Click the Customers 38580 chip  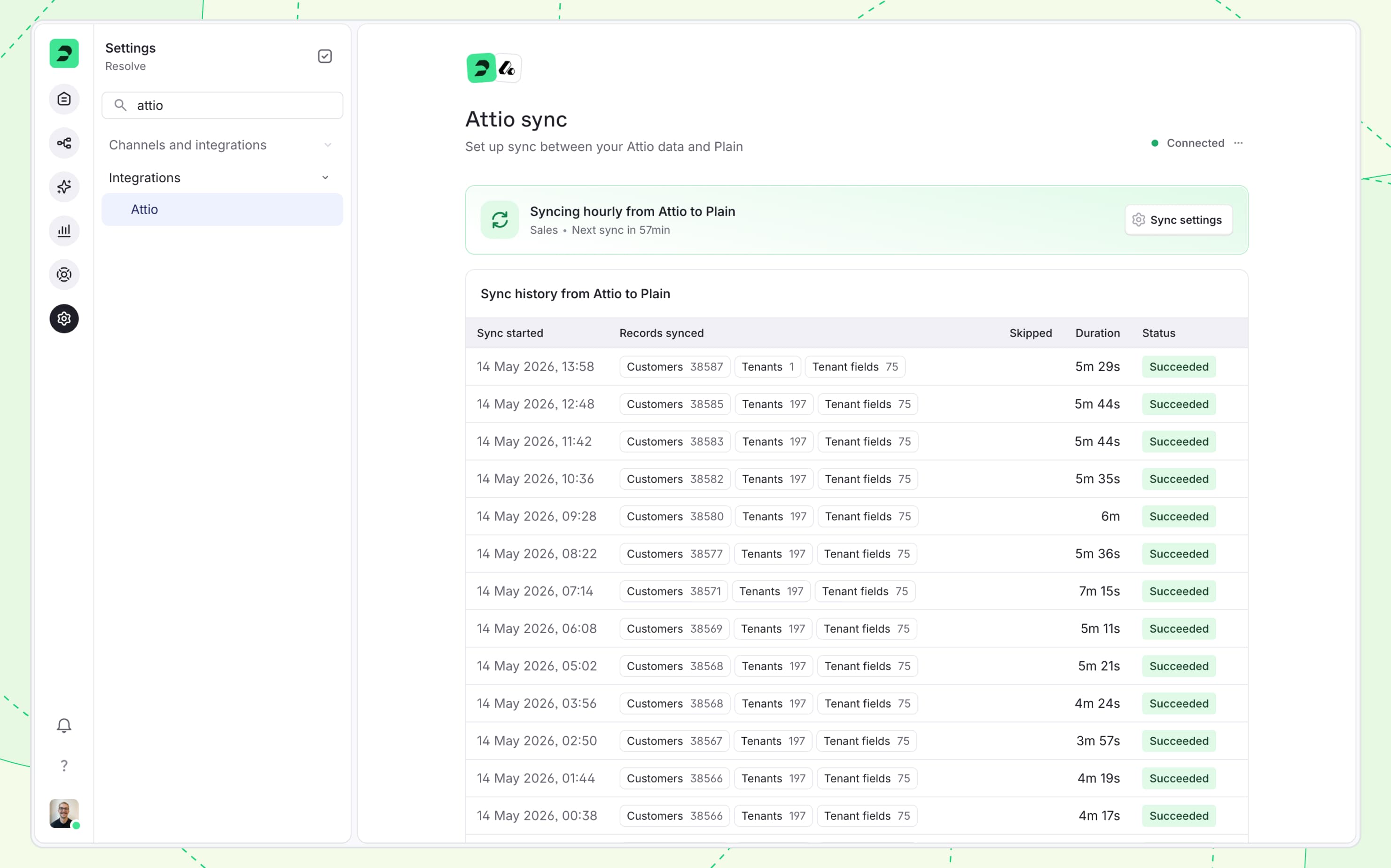pyautogui.click(x=675, y=516)
